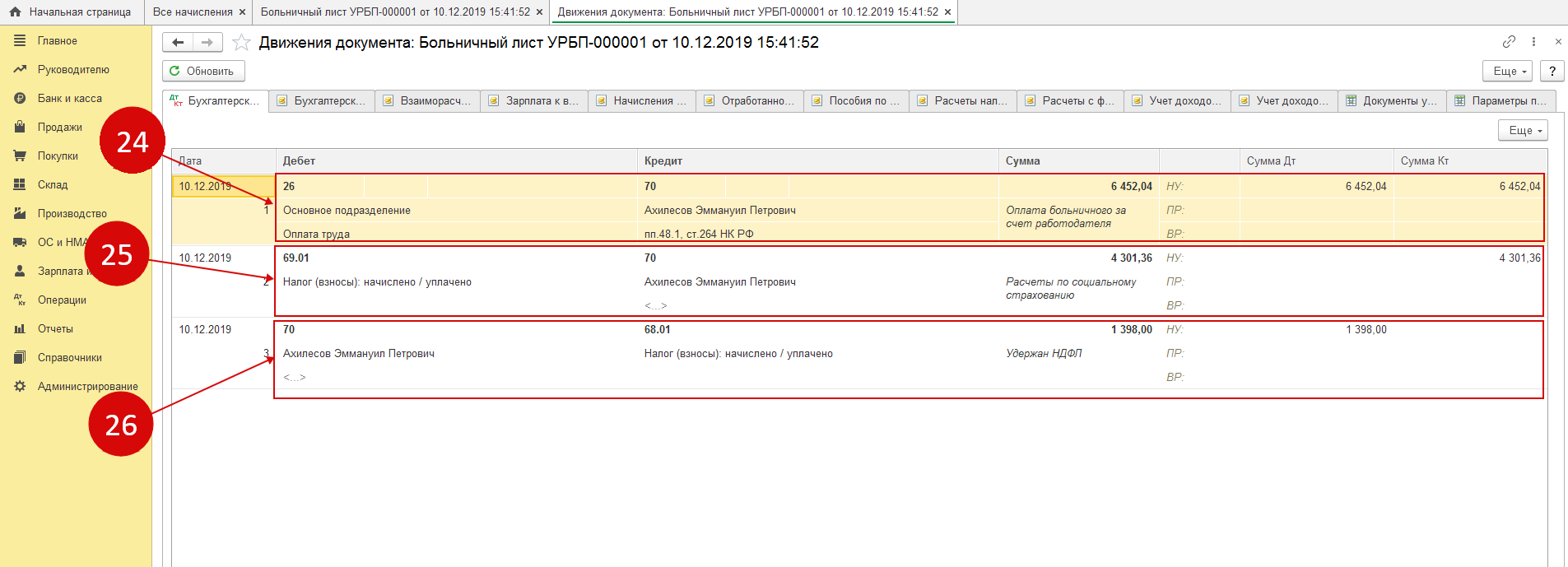The image size is (1568, 567).
Task: Open Справочники in the sidebar
Action: tap(69, 357)
